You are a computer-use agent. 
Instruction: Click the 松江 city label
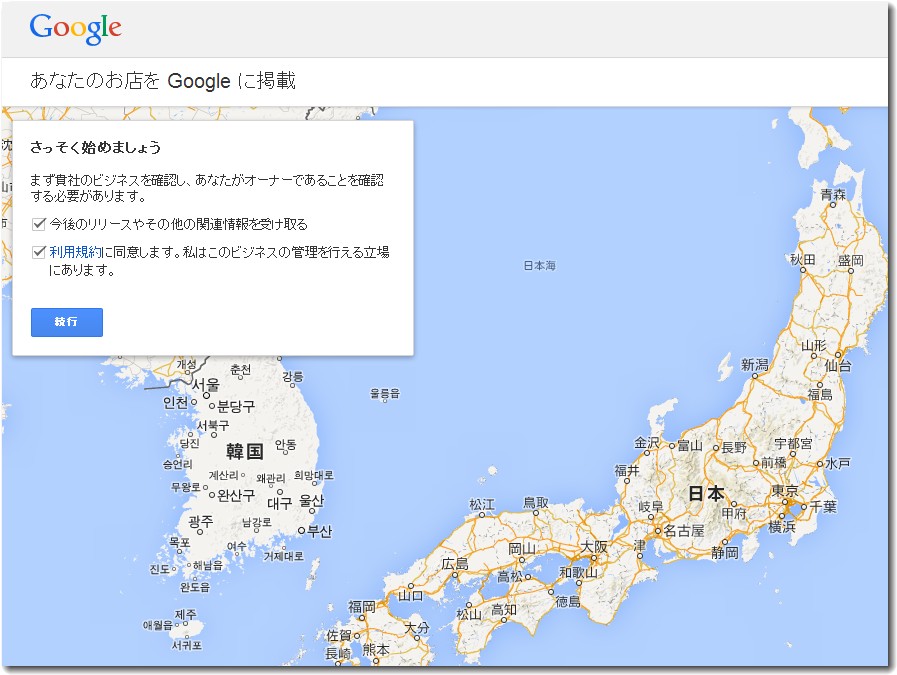click(482, 505)
